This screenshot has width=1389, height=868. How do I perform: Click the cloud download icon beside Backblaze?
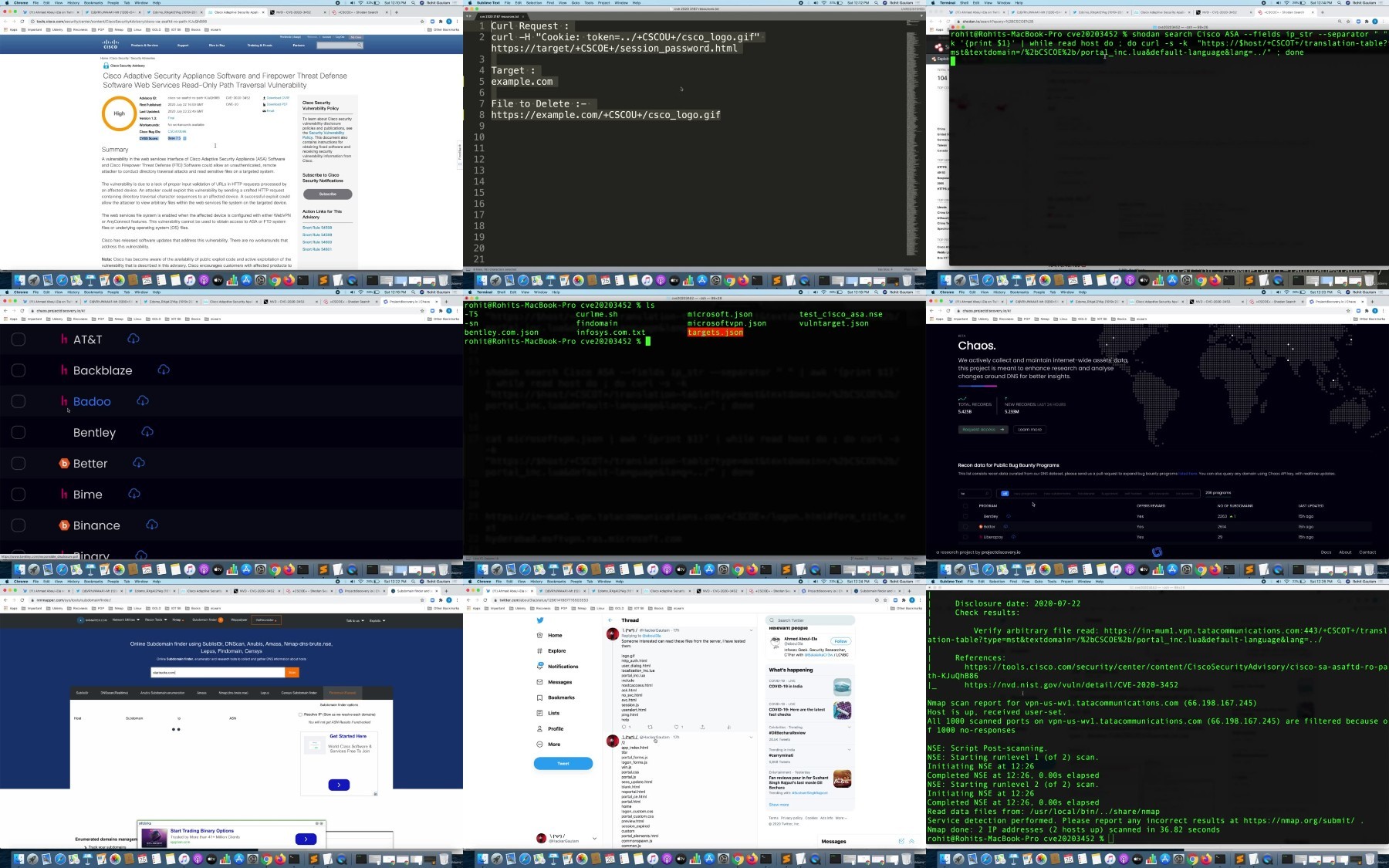pos(164,370)
